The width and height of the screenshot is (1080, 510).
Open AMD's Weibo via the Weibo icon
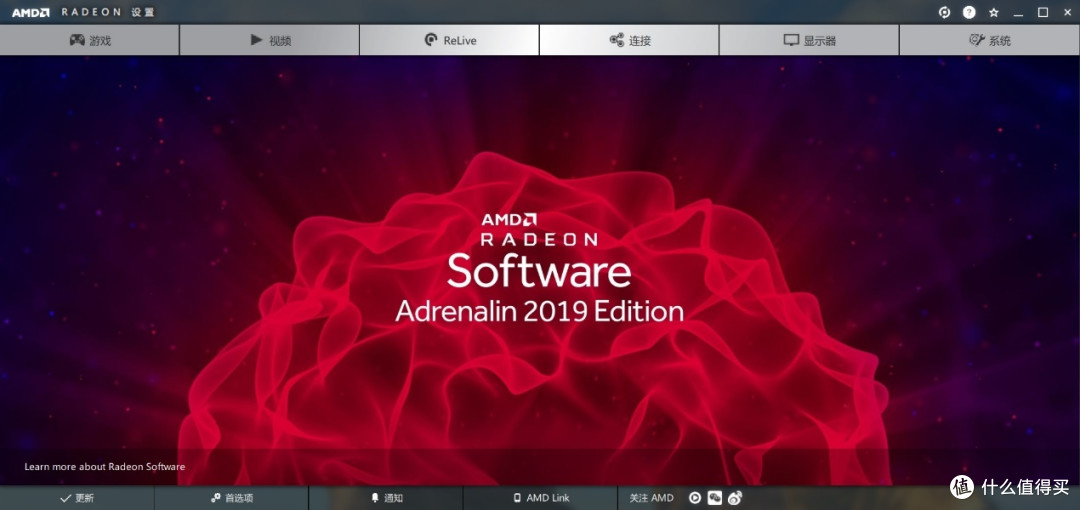coord(736,498)
